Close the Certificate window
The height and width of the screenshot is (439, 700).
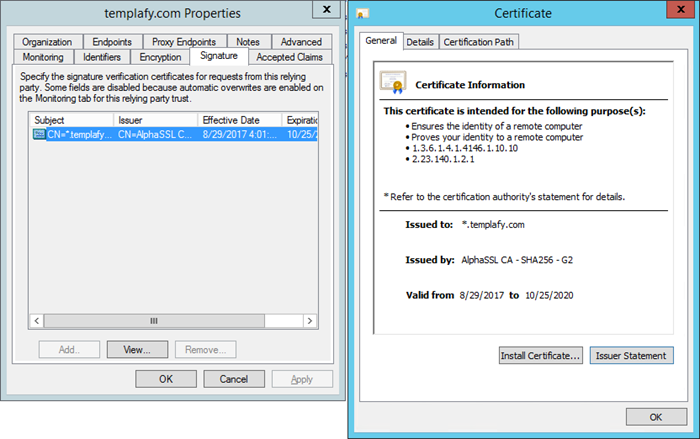681,9
